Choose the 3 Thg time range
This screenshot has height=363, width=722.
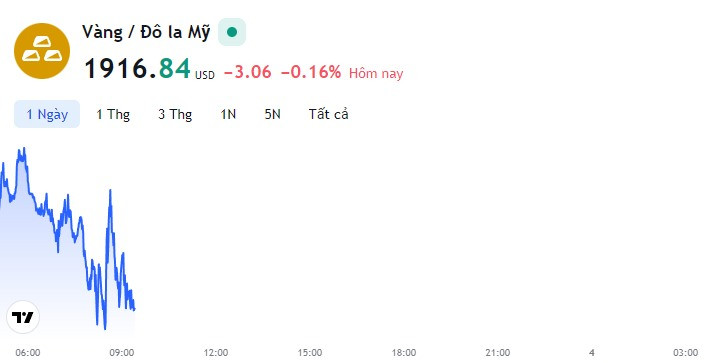pyautogui.click(x=175, y=114)
